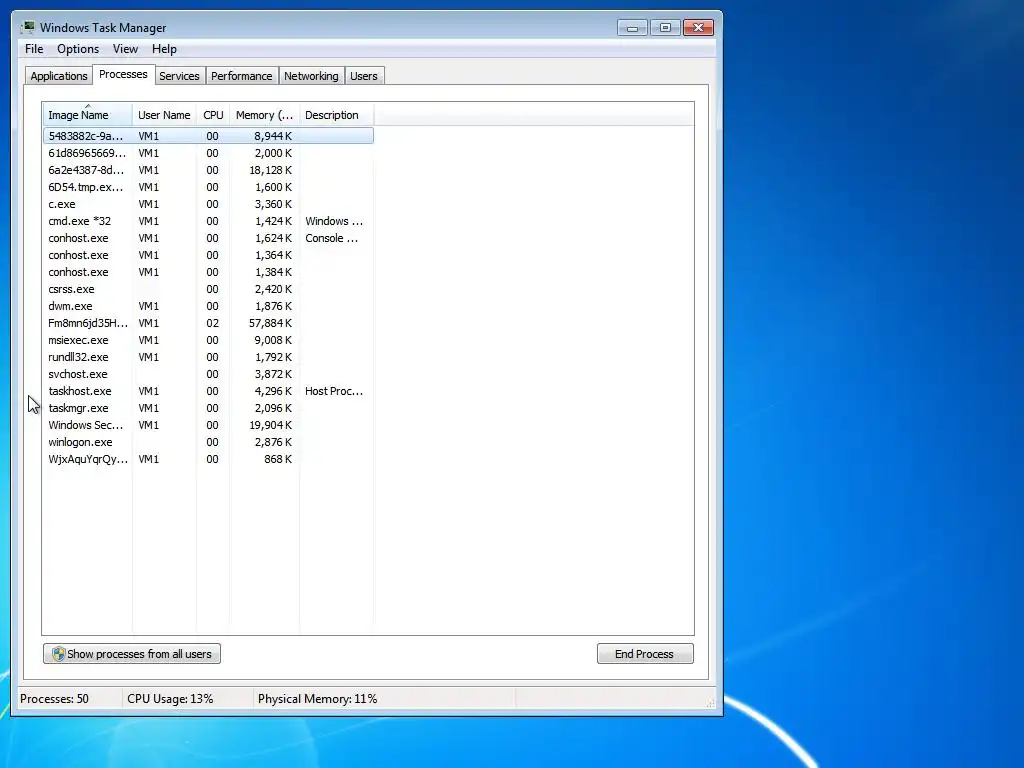Click Show processes from all users button
The width and height of the screenshot is (1024, 768).
coord(132,654)
